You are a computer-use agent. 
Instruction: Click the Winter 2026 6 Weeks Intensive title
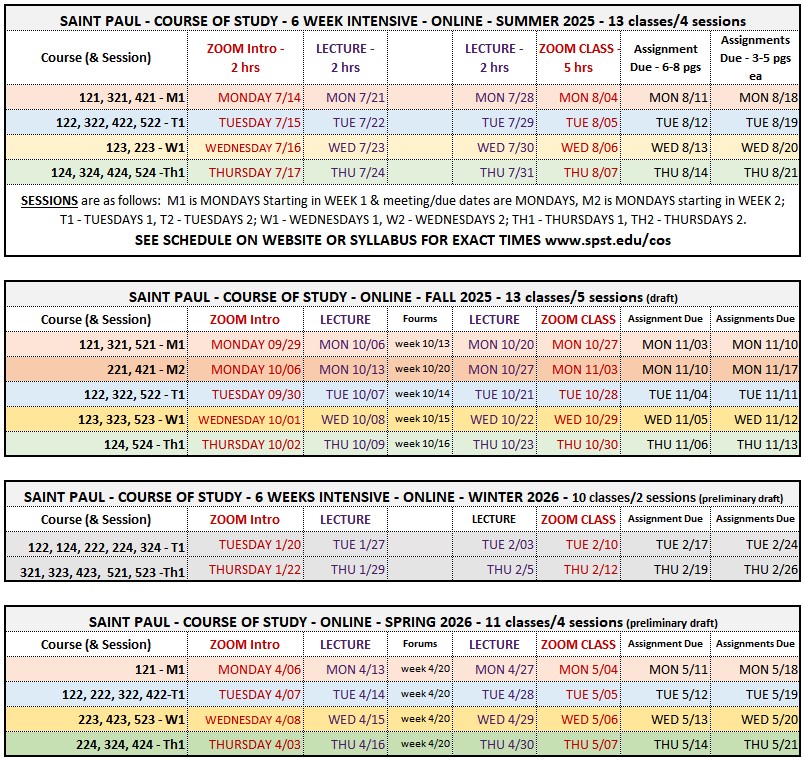point(403,497)
